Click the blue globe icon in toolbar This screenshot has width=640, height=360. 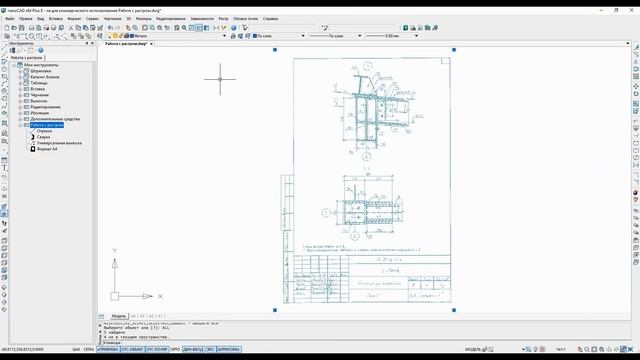(233, 28)
